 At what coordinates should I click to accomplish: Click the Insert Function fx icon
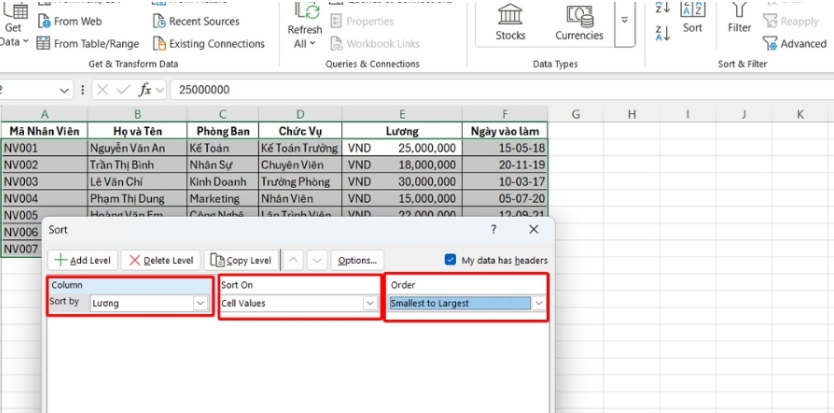pyautogui.click(x=145, y=90)
